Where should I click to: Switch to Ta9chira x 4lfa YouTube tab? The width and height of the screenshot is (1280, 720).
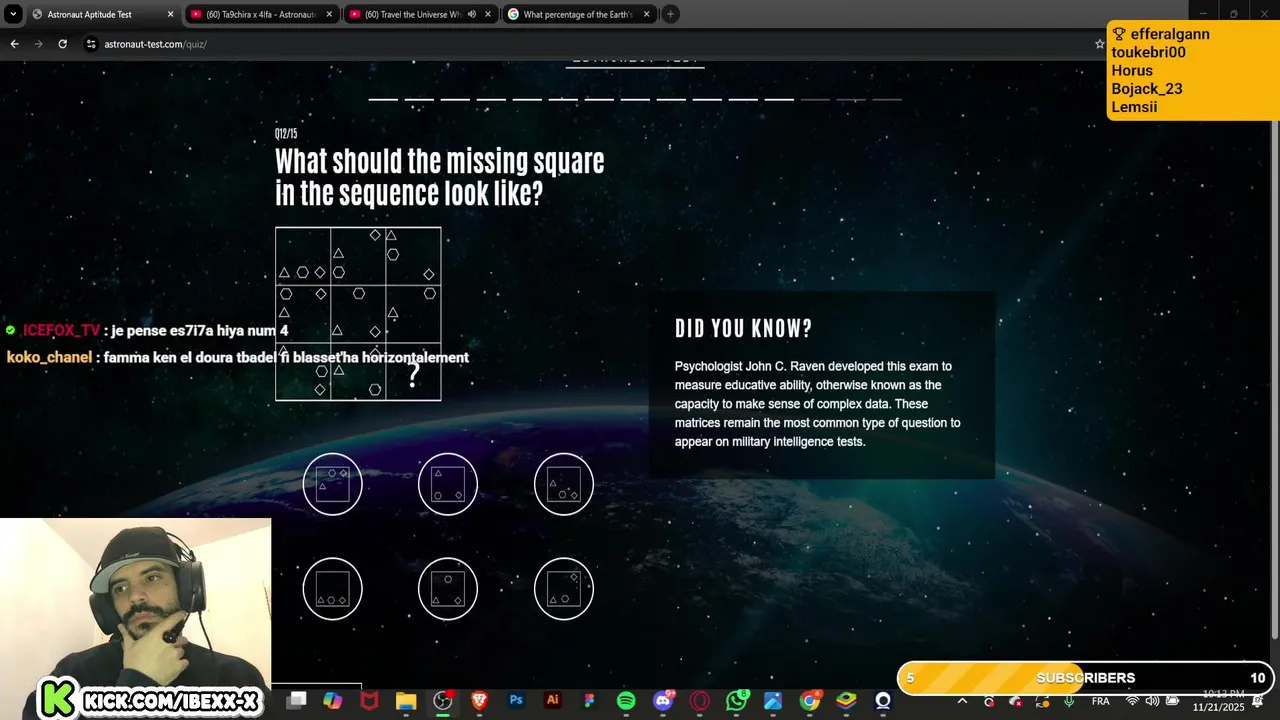pos(262,14)
